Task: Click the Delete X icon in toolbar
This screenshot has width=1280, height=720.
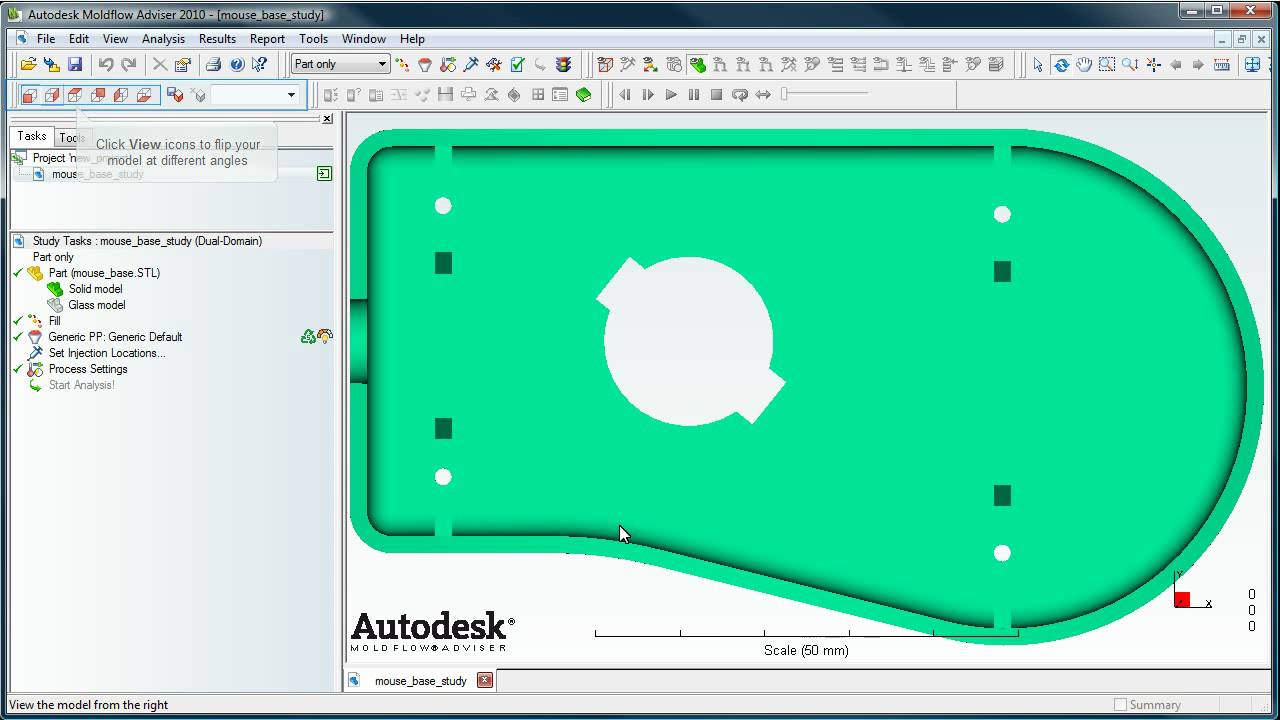Action: click(x=160, y=65)
